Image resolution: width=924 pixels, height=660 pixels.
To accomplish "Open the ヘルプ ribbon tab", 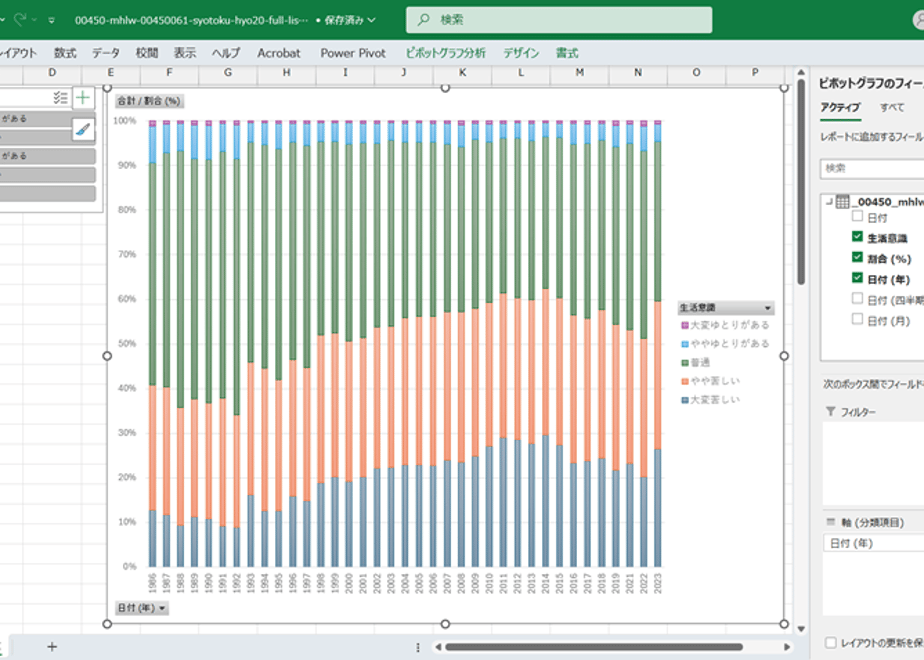I will pos(226,53).
